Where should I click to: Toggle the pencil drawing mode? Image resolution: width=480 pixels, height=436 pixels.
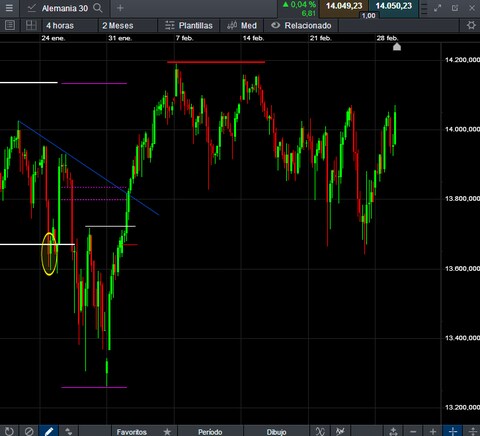(49, 431)
